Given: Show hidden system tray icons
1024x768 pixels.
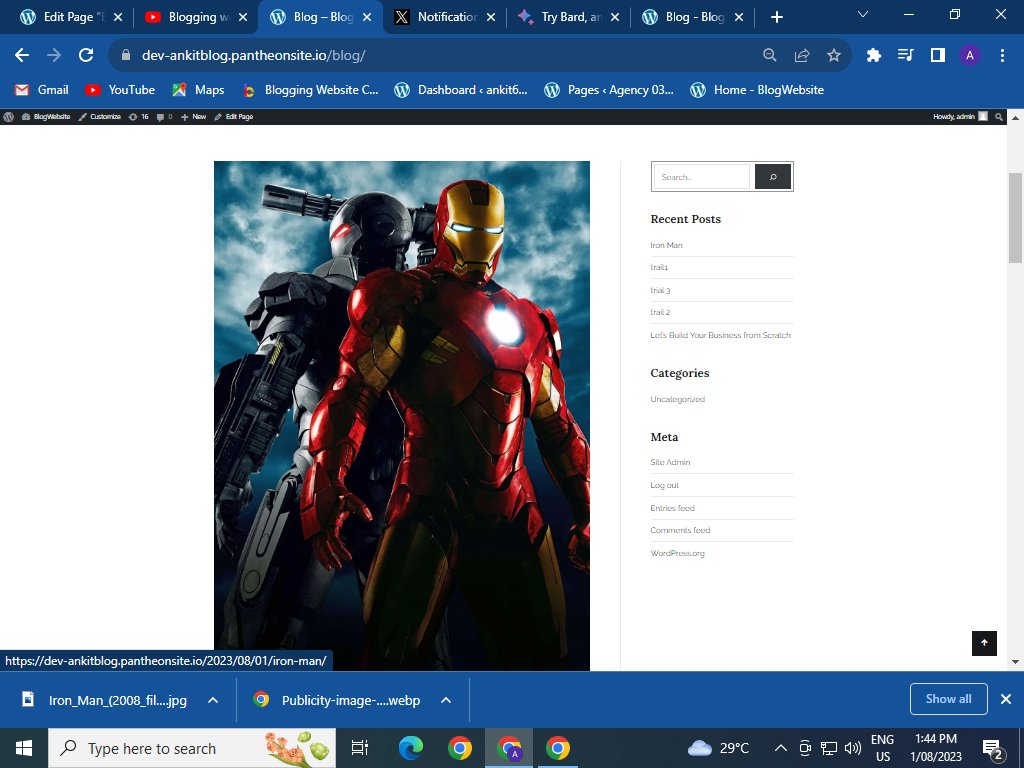Looking at the screenshot, I should (x=780, y=748).
